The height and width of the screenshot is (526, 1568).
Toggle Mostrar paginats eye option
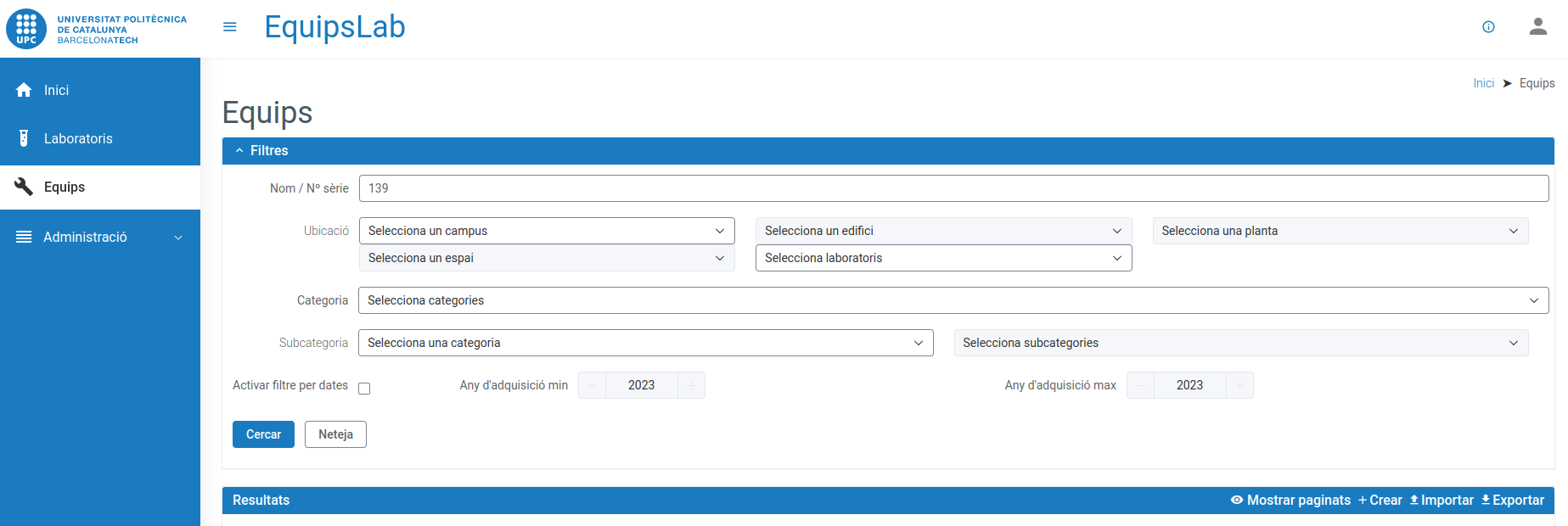click(1290, 501)
